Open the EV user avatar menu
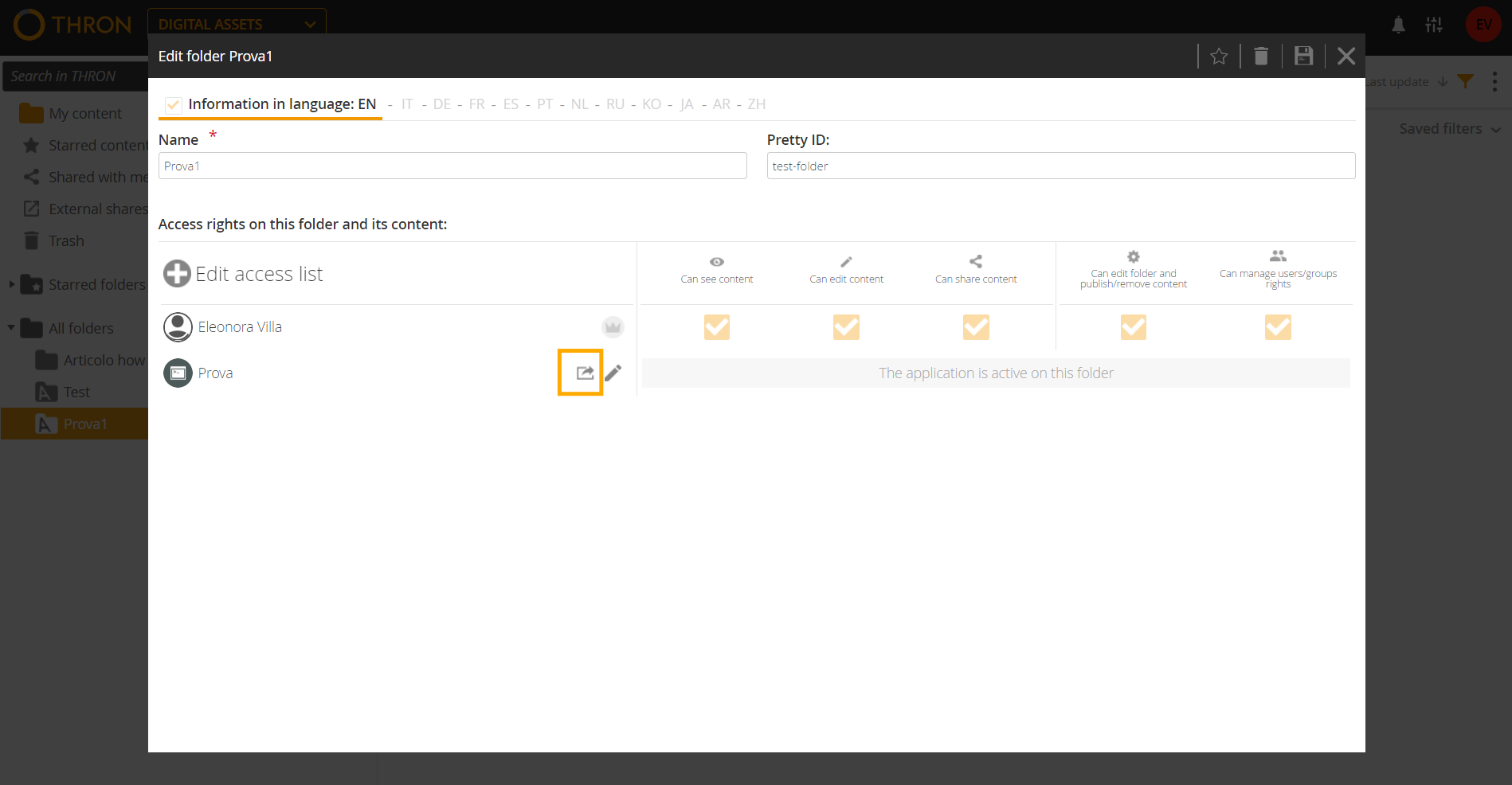The width and height of the screenshot is (1512, 785). pyautogui.click(x=1483, y=25)
